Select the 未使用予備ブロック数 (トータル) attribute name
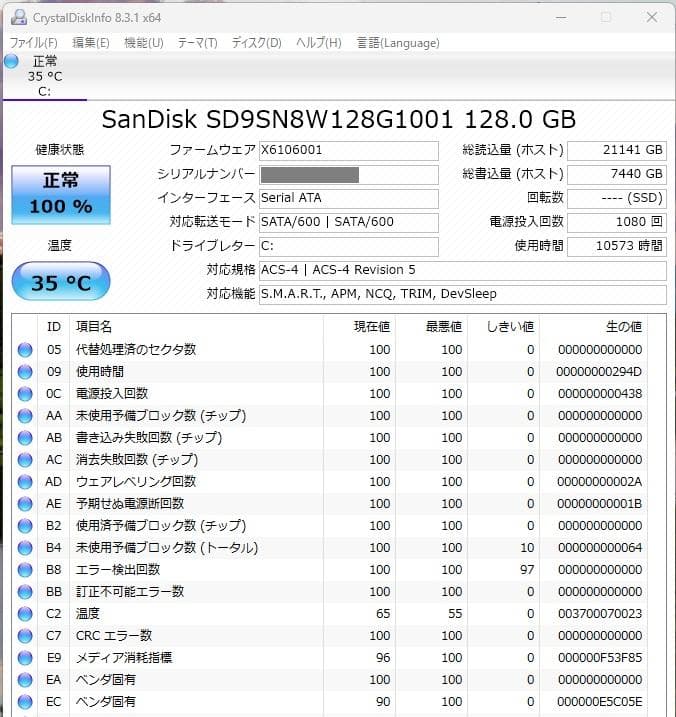This screenshot has width=676, height=717. click(167, 548)
